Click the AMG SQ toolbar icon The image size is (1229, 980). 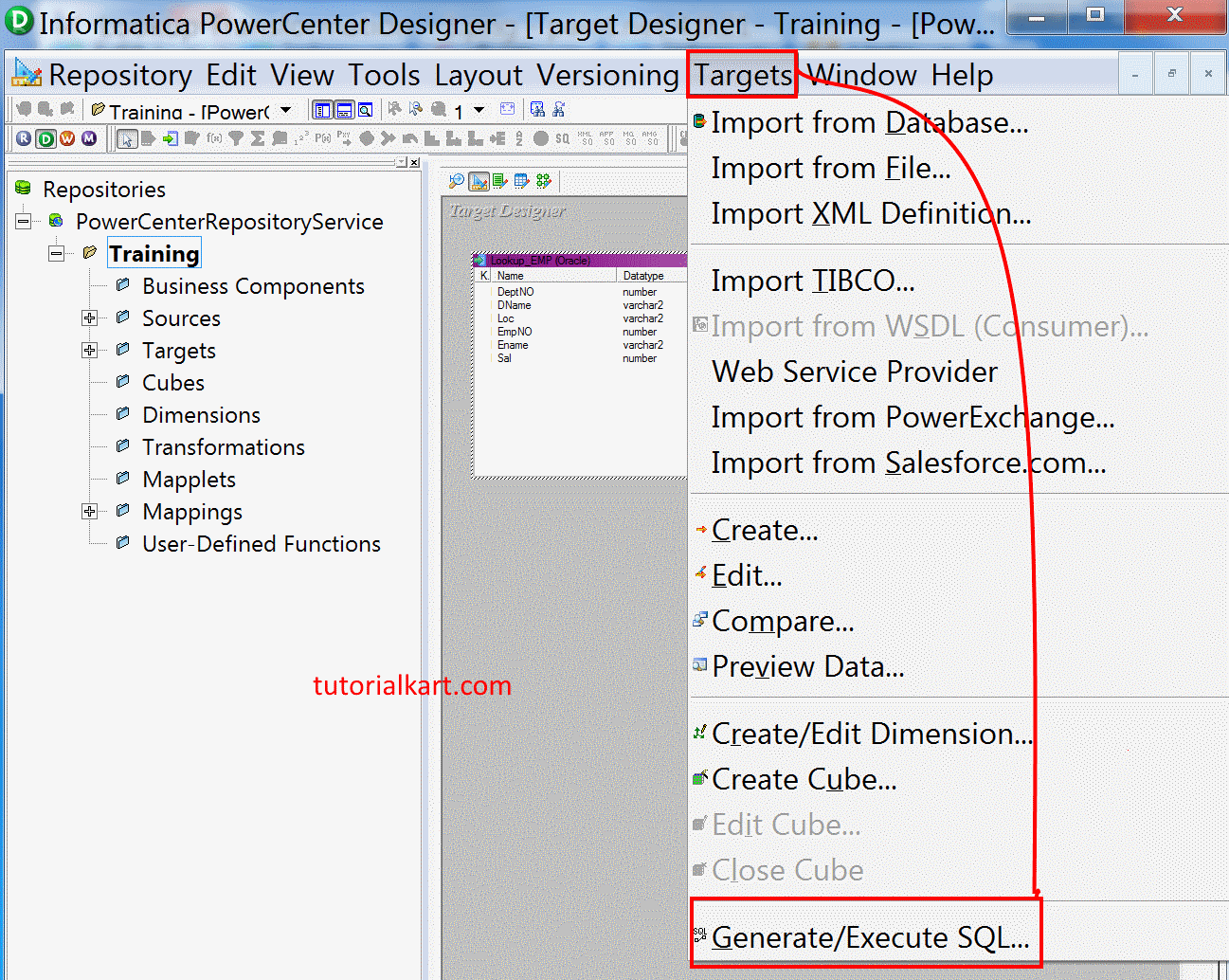pyautogui.click(x=650, y=138)
